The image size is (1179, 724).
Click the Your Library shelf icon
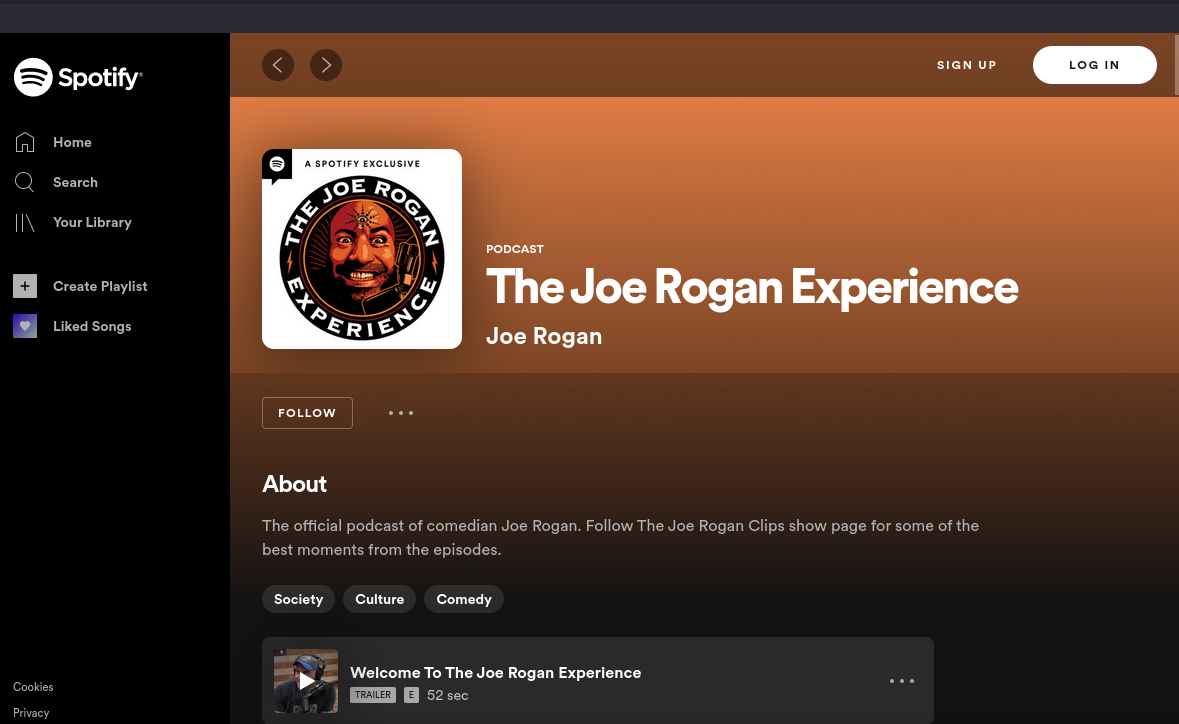[25, 223]
